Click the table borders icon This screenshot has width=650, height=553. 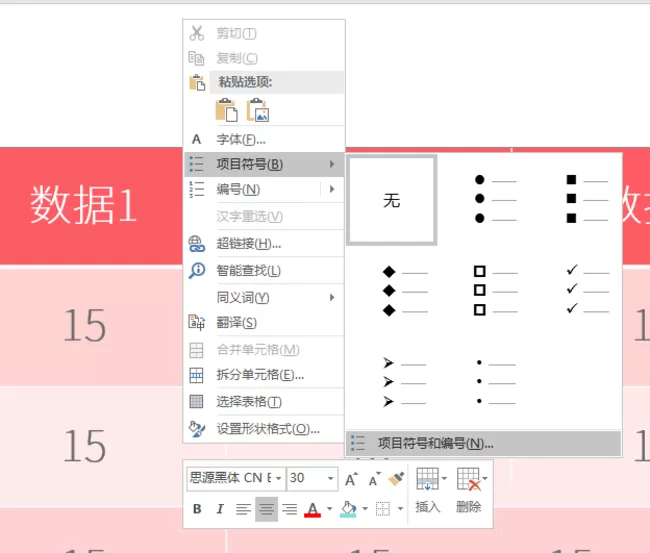point(383,509)
